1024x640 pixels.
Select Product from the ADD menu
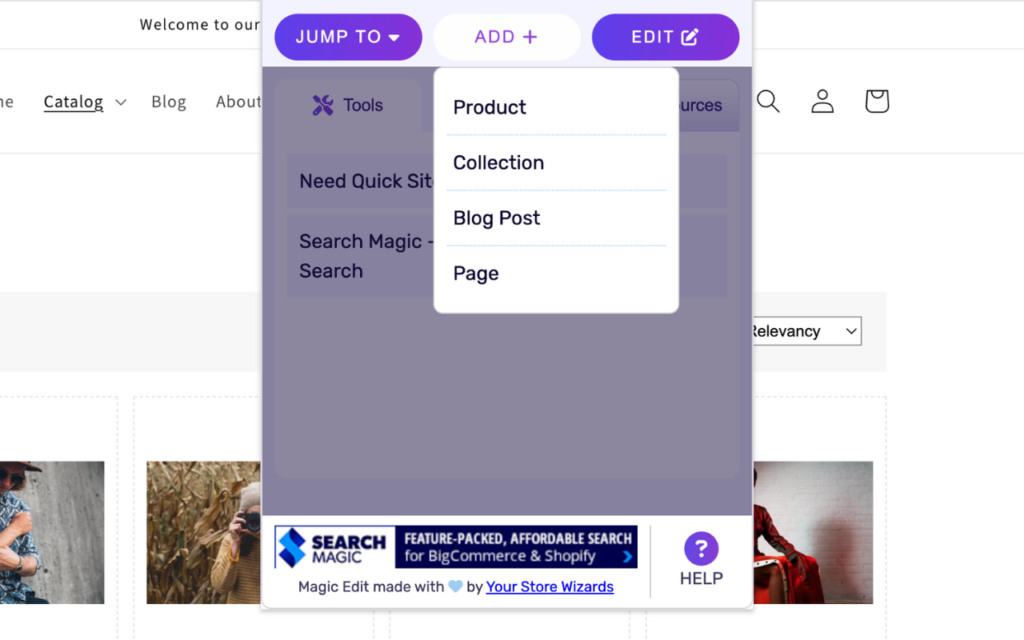pos(489,107)
